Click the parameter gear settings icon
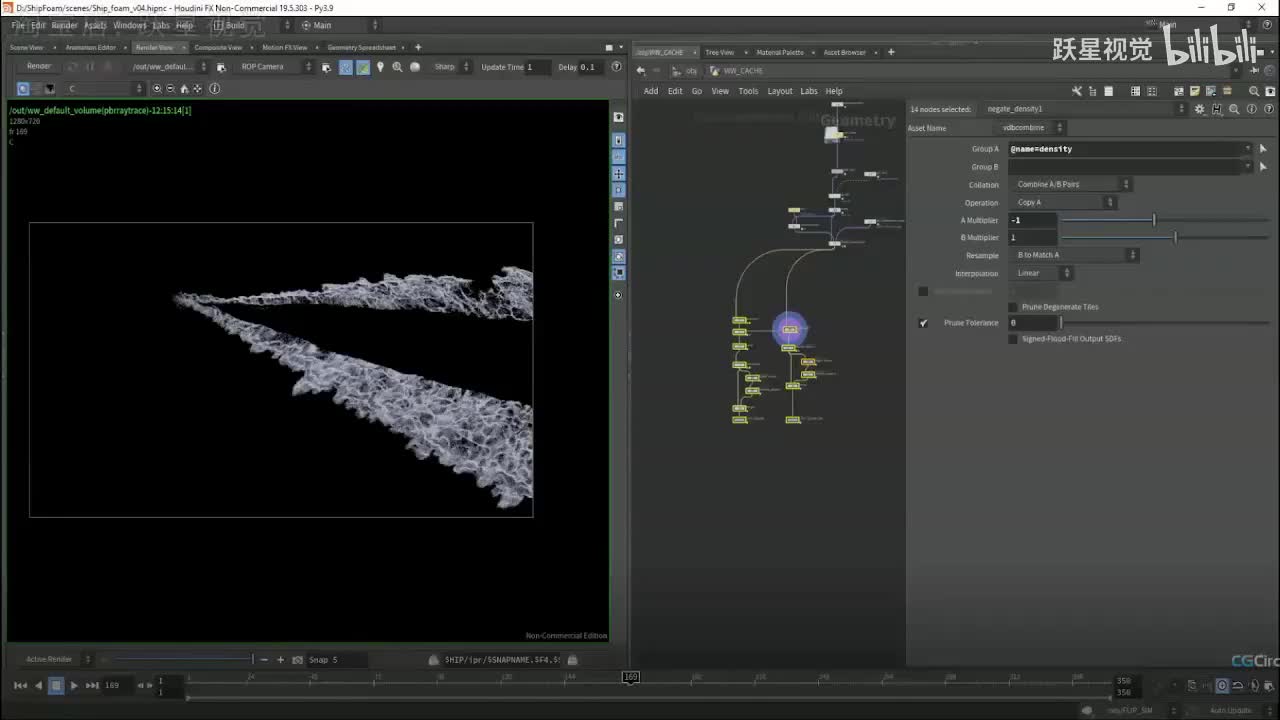Image resolution: width=1280 pixels, height=720 pixels. pyautogui.click(x=1200, y=109)
